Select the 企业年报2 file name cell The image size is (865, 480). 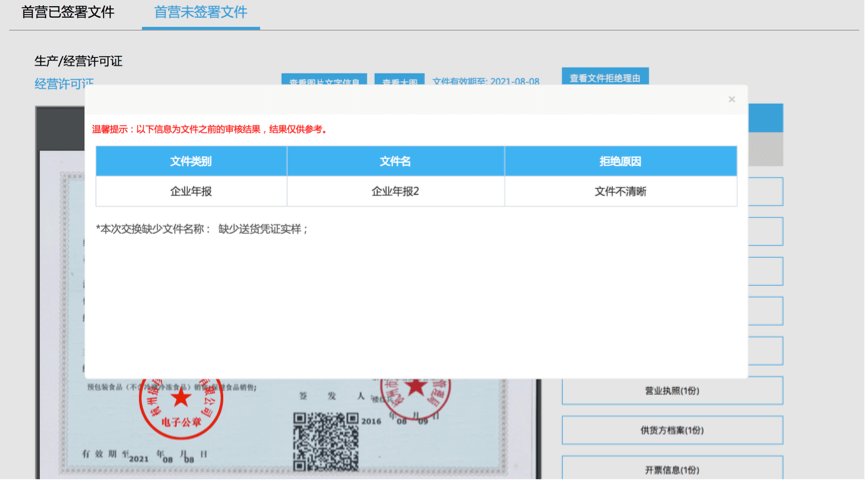tap(396, 191)
